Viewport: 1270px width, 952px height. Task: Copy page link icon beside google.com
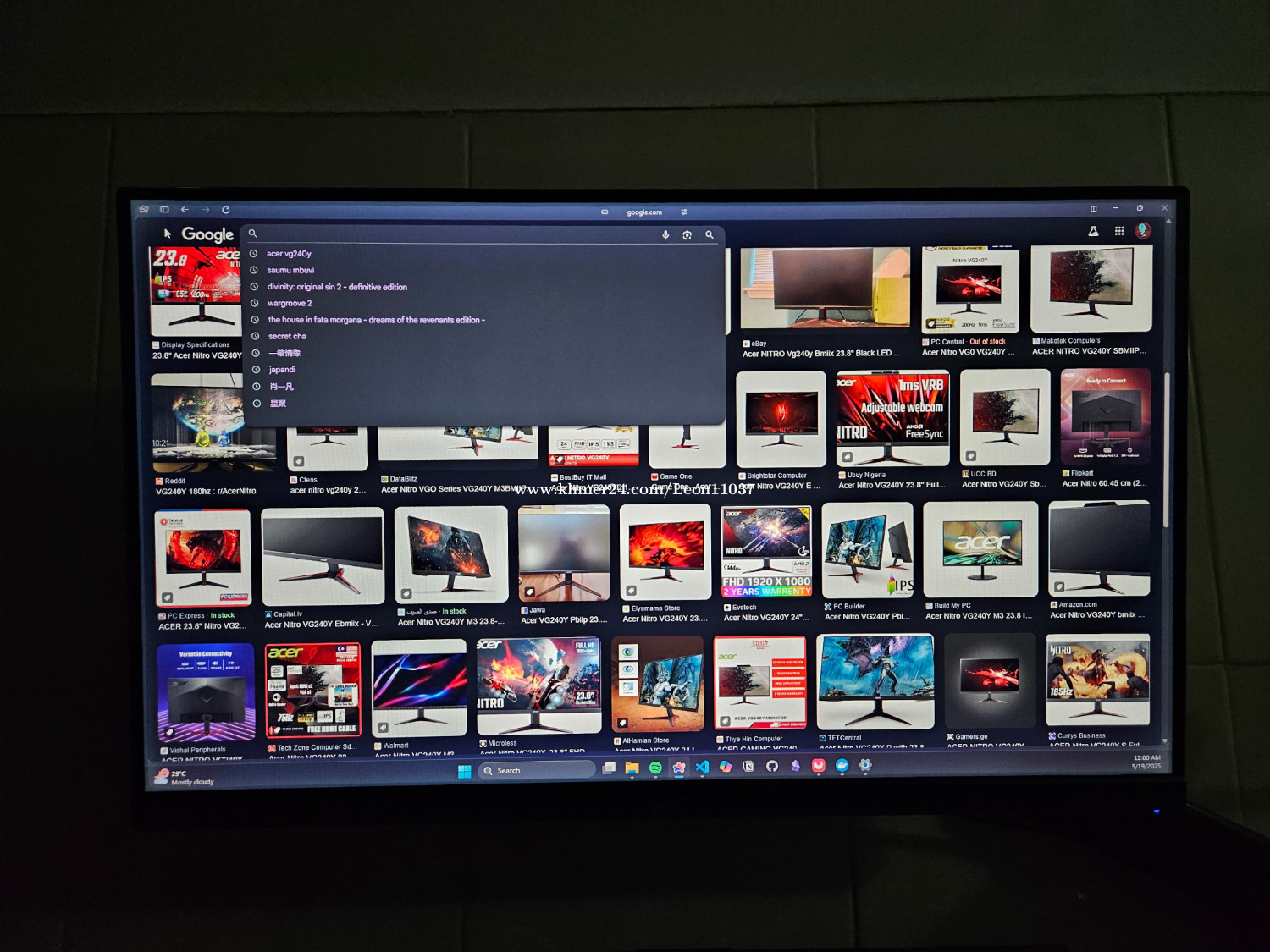point(605,212)
